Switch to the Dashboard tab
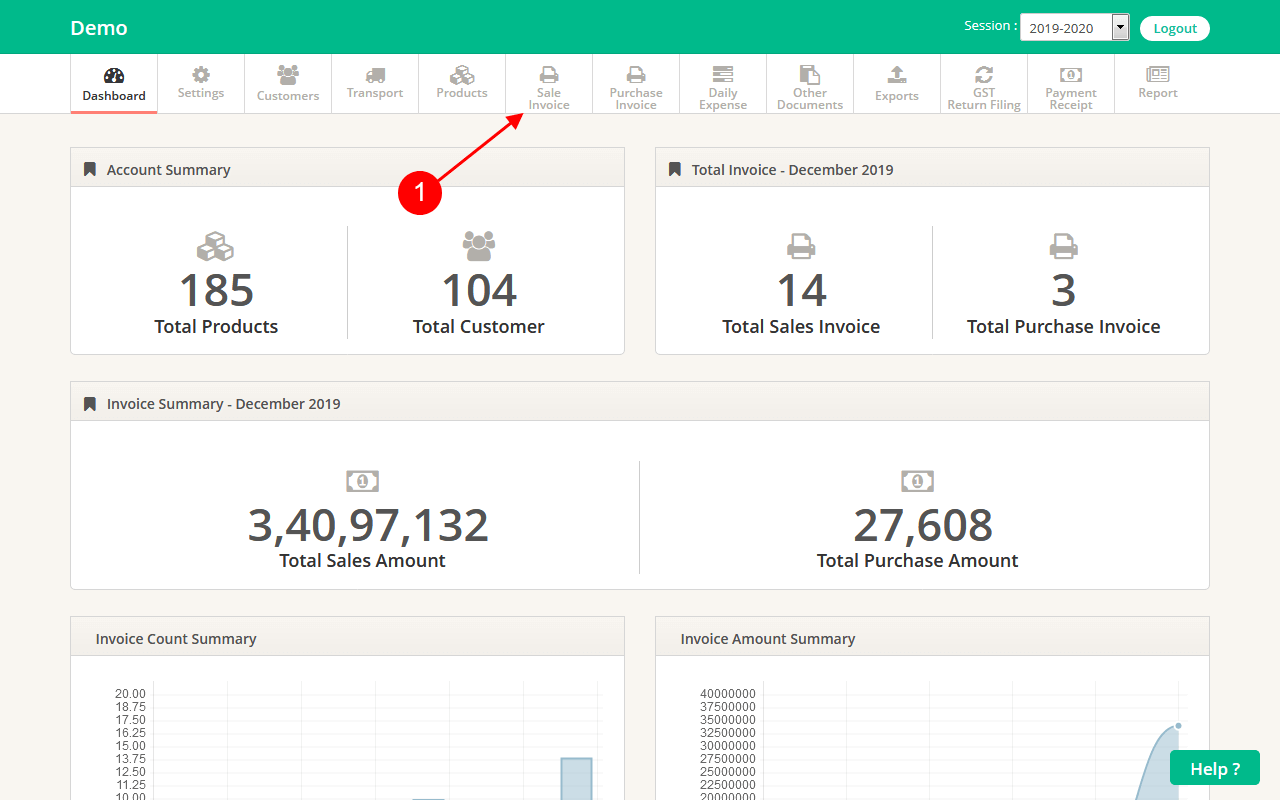The height and width of the screenshot is (800, 1280). pos(114,85)
